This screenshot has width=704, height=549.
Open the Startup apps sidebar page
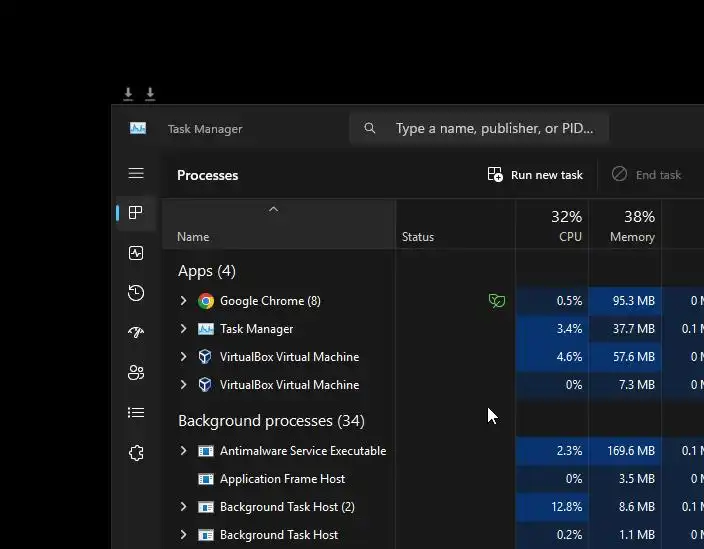pyautogui.click(x=136, y=332)
